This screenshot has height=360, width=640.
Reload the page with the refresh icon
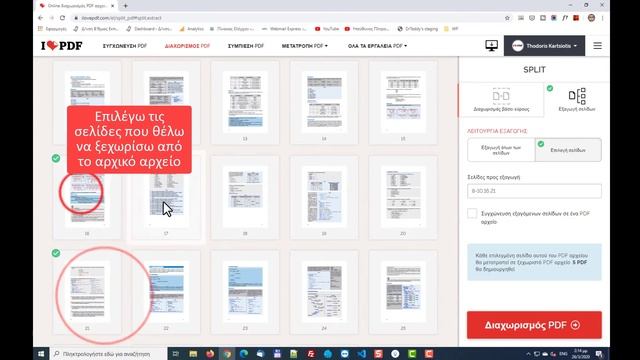(x=62, y=18)
